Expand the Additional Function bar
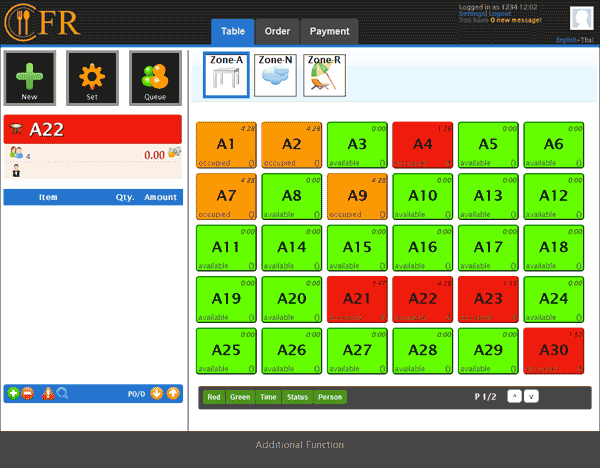Image resolution: width=600 pixels, height=468 pixels. [300, 445]
